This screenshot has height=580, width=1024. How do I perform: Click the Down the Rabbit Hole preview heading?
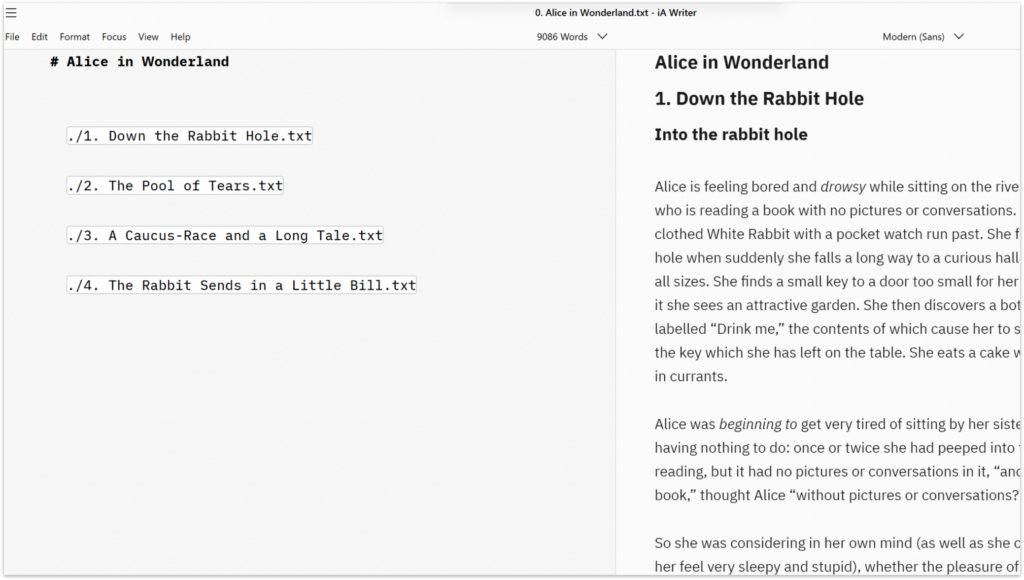(x=761, y=98)
